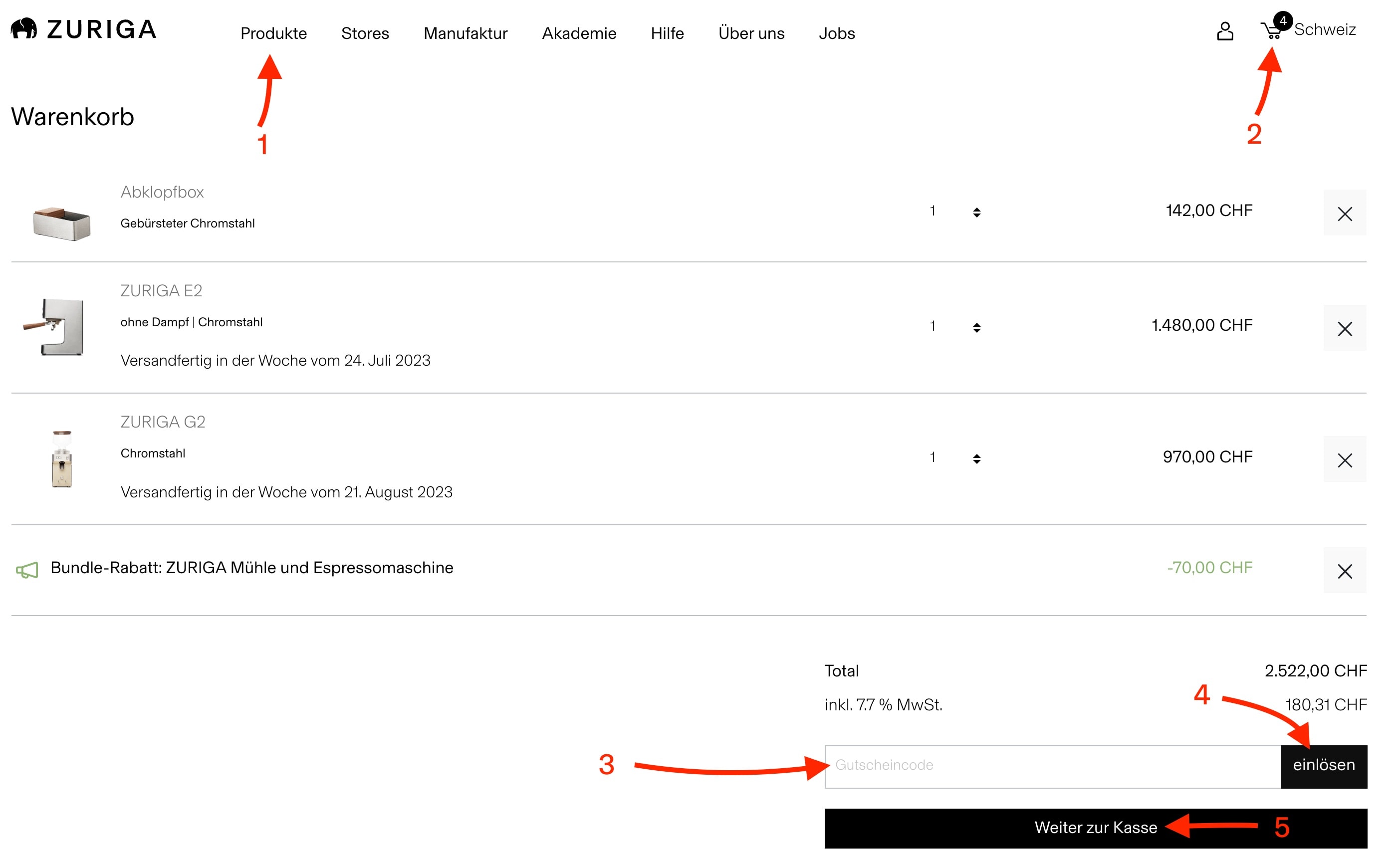1400x866 pixels.
Task: Select the Schweiz country selector
Action: click(1324, 29)
